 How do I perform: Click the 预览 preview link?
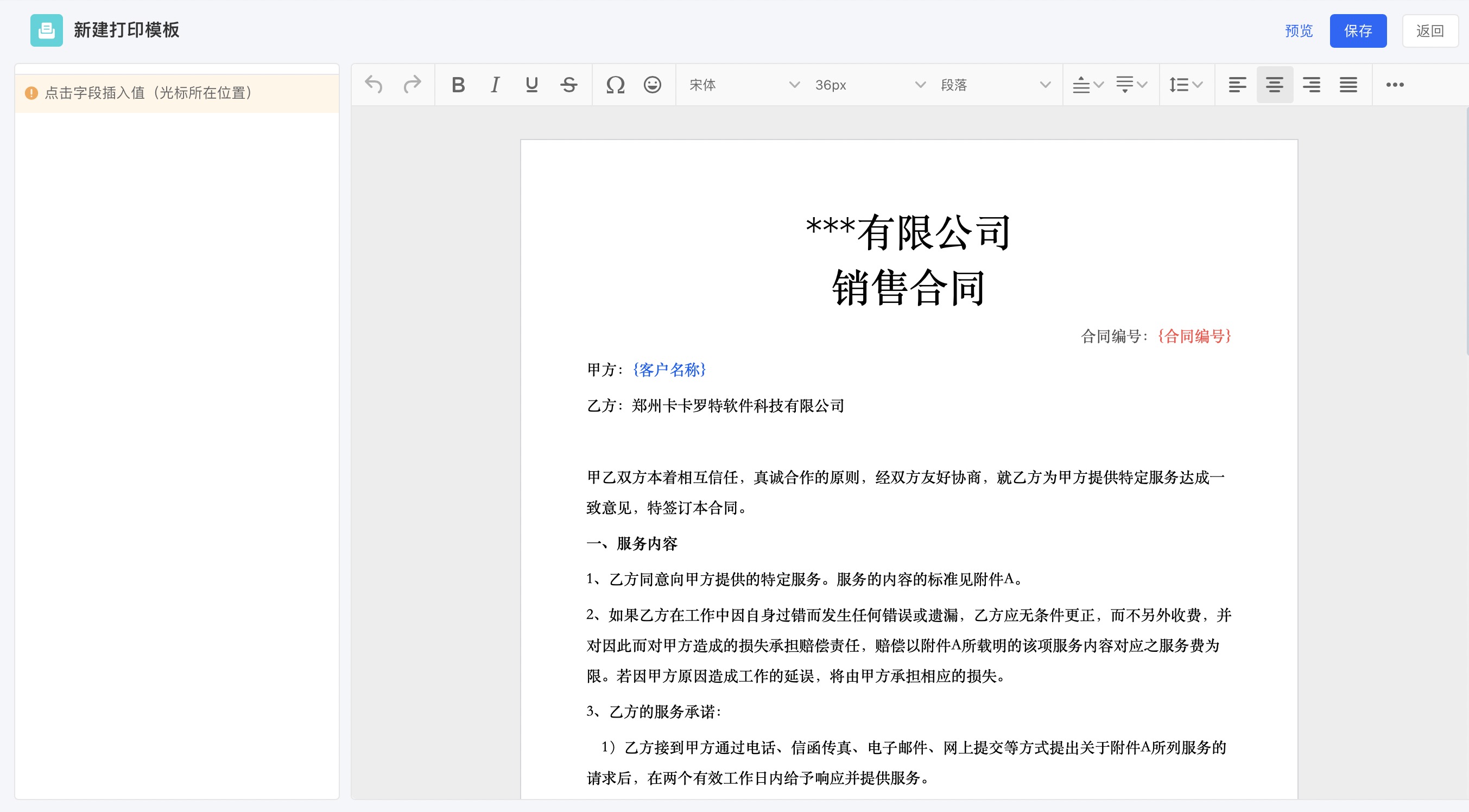tap(1299, 31)
